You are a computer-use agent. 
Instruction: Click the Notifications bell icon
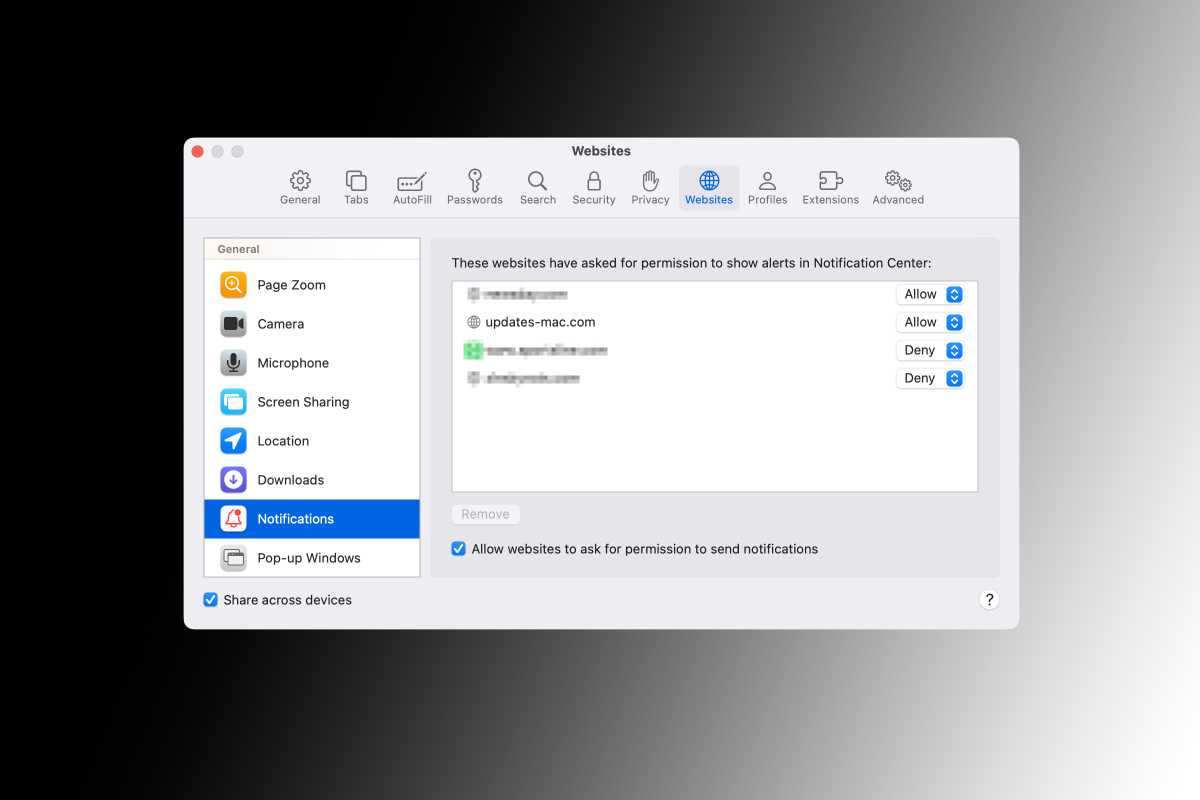(x=232, y=518)
